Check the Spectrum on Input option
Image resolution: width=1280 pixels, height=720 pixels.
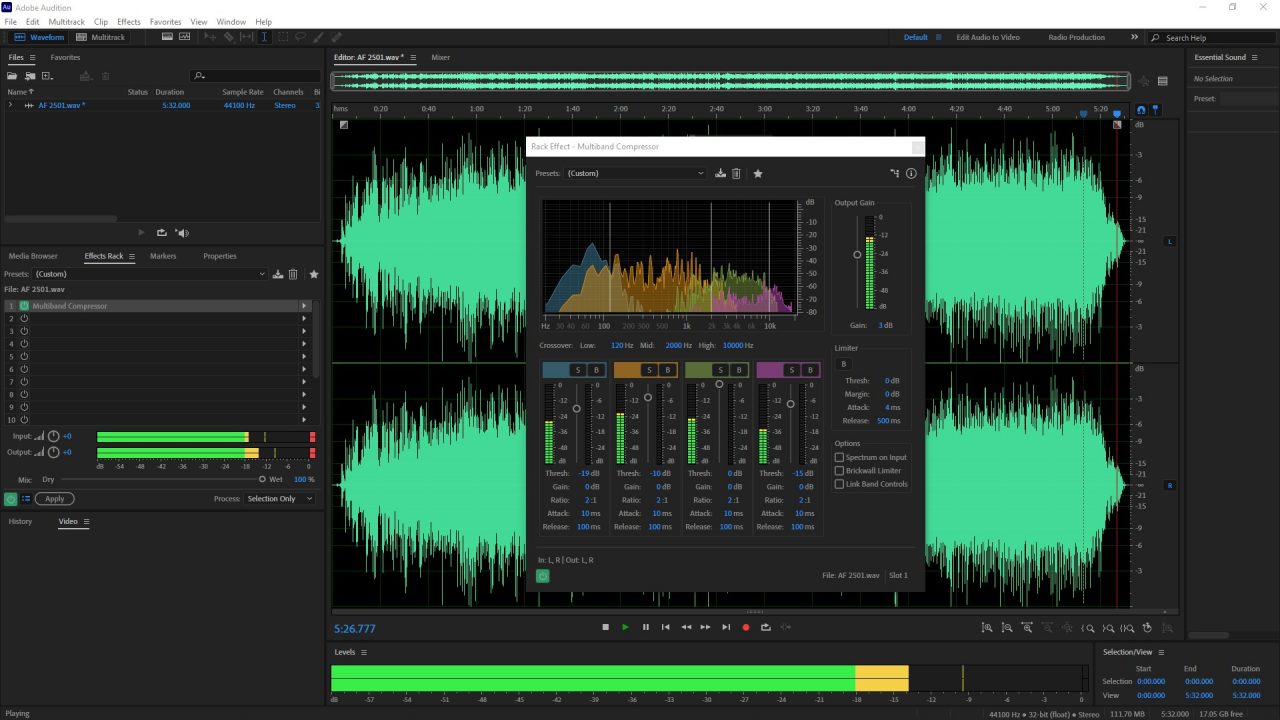tap(840, 457)
